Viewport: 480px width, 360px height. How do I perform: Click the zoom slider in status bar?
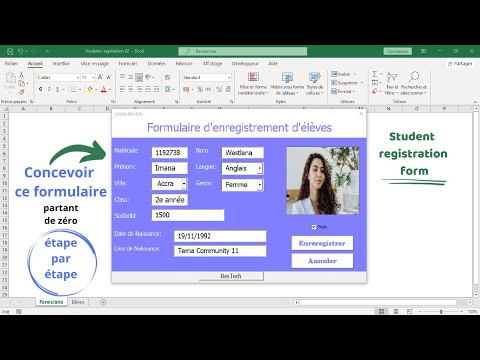coord(441,311)
